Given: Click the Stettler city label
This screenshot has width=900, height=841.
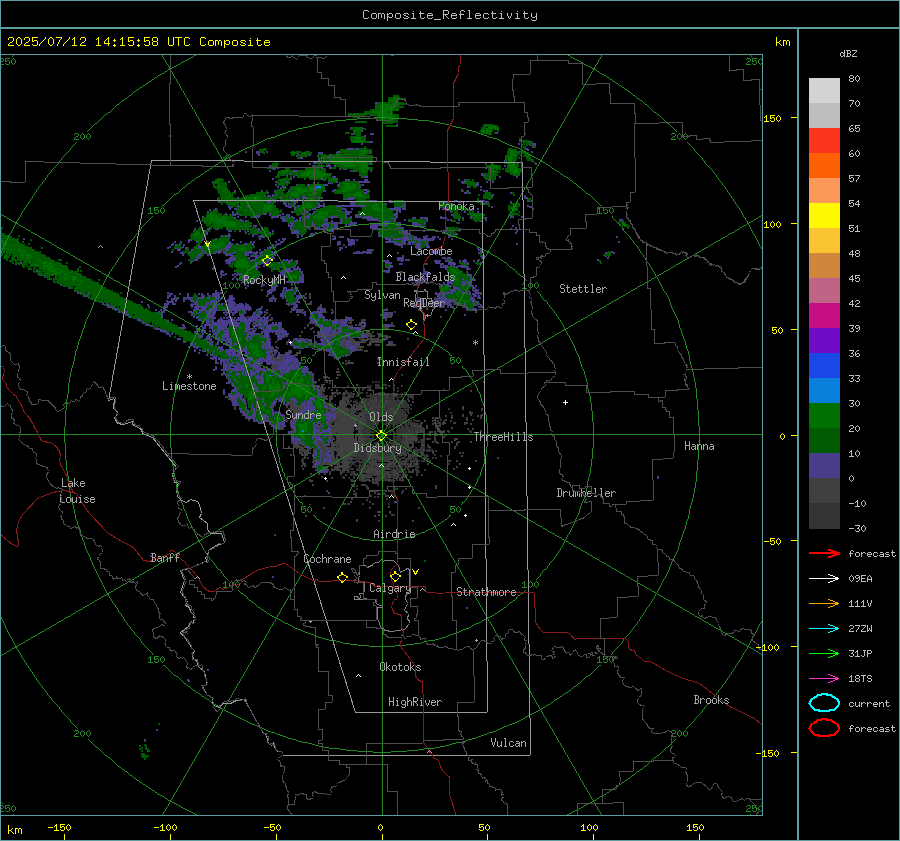Looking at the screenshot, I should (583, 289).
